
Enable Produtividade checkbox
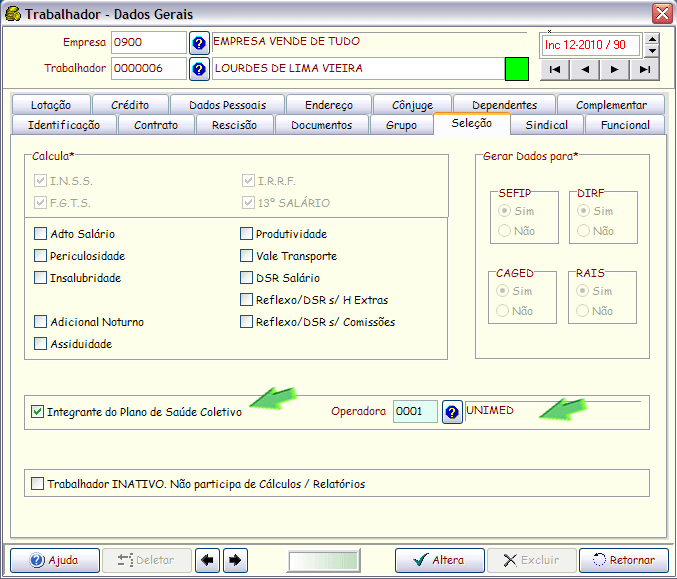click(x=246, y=234)
